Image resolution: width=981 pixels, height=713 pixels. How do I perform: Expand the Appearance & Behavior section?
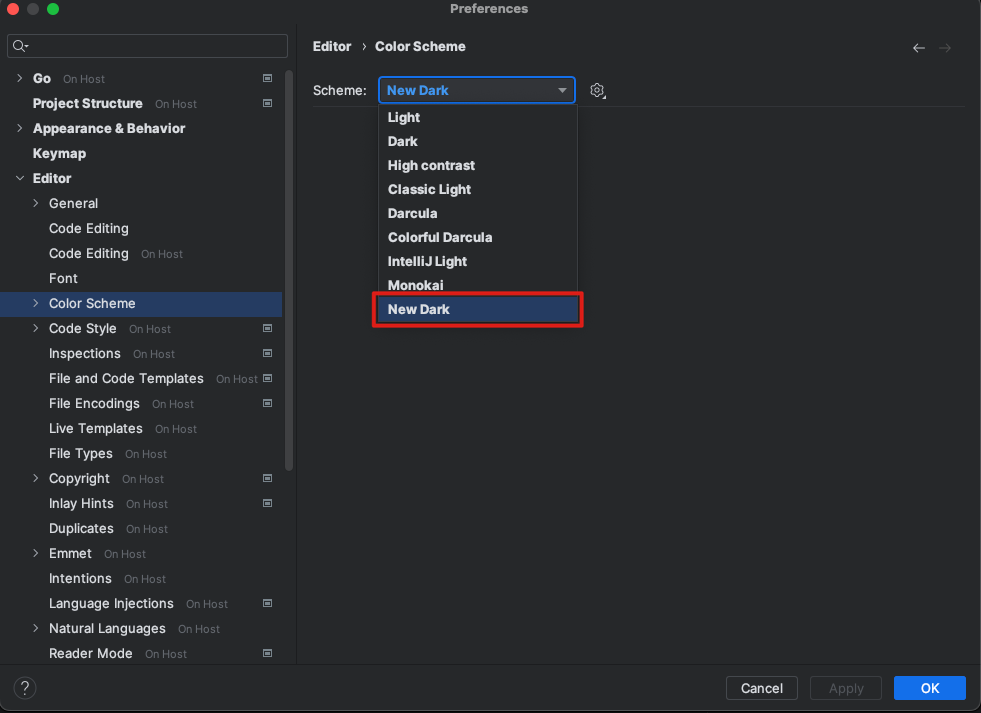pos(18,128)
